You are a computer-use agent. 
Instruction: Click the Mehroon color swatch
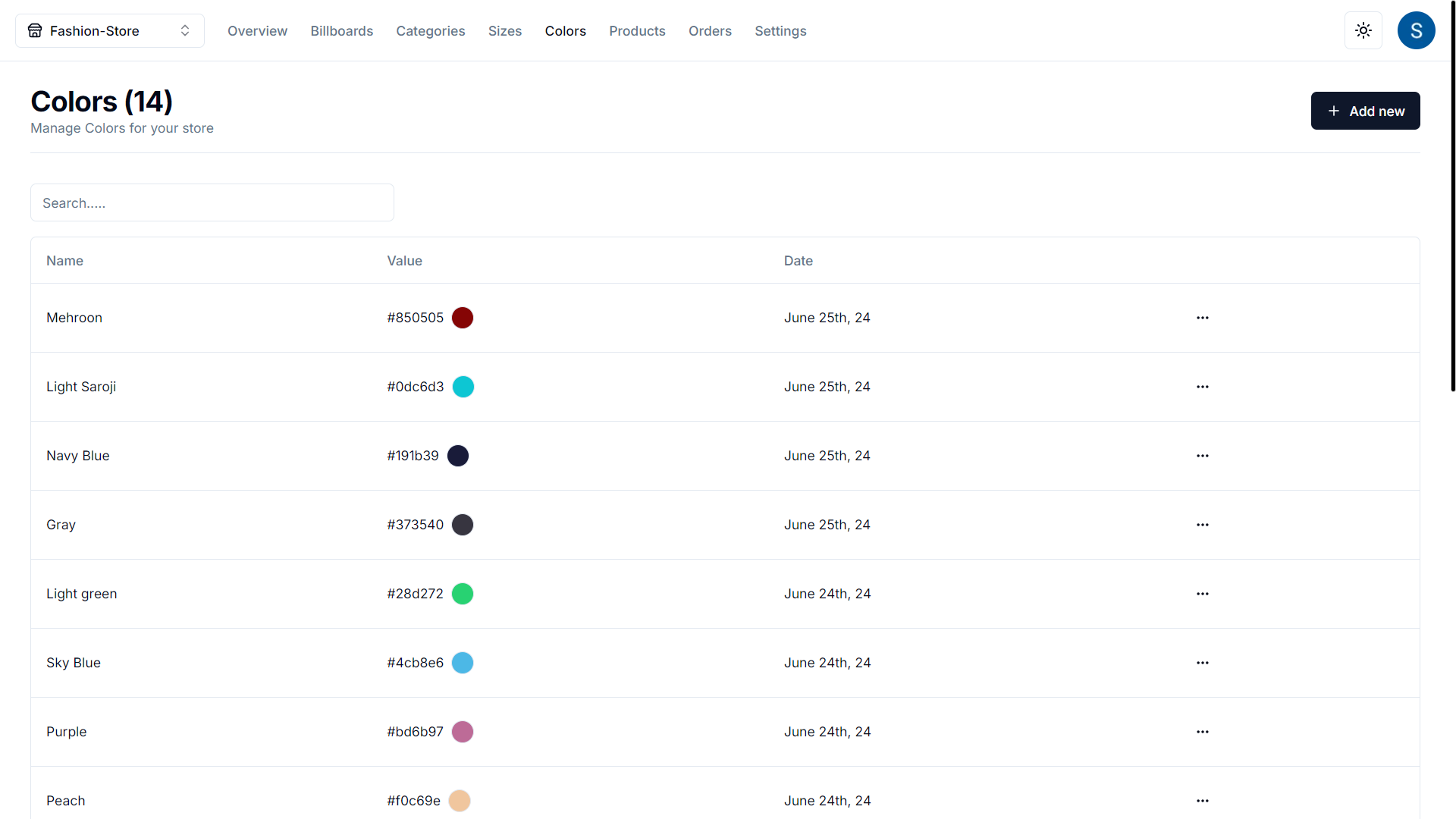click(x=463, y=318)
